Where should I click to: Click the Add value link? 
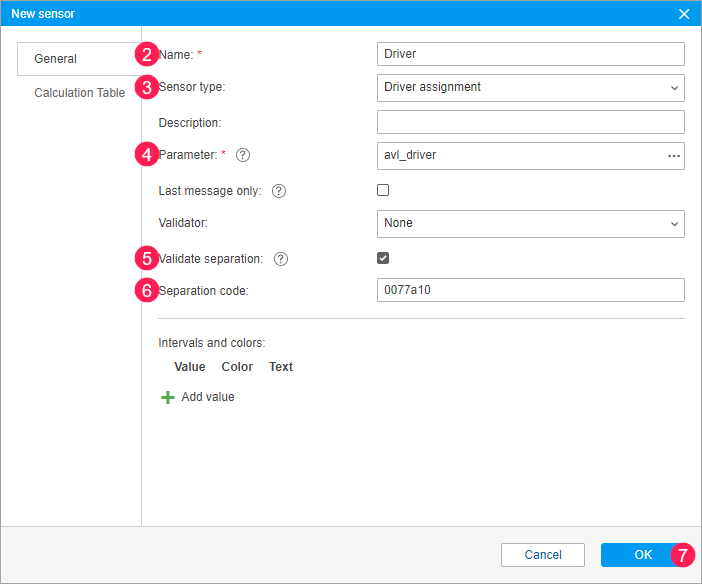coord(208,397)
